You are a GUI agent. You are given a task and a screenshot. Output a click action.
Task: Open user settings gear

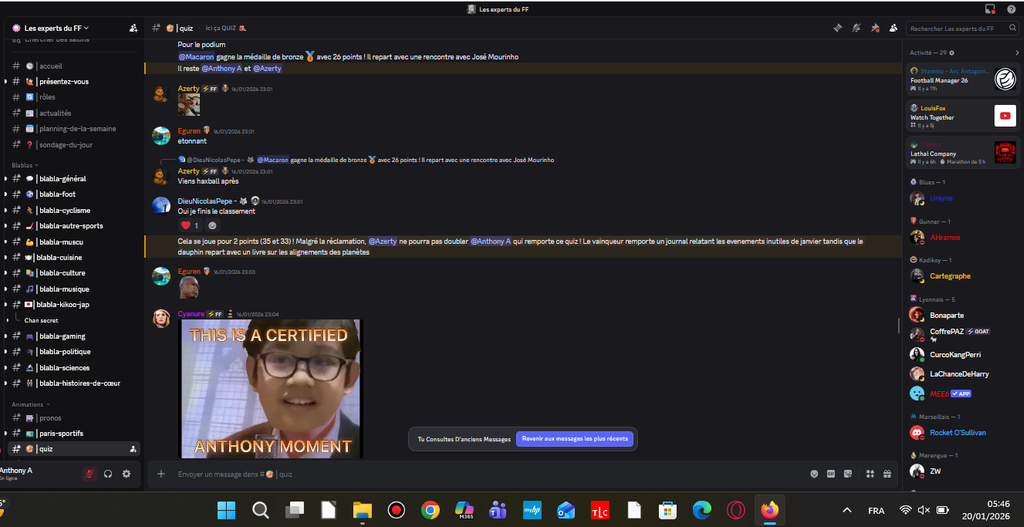[126, 473]
